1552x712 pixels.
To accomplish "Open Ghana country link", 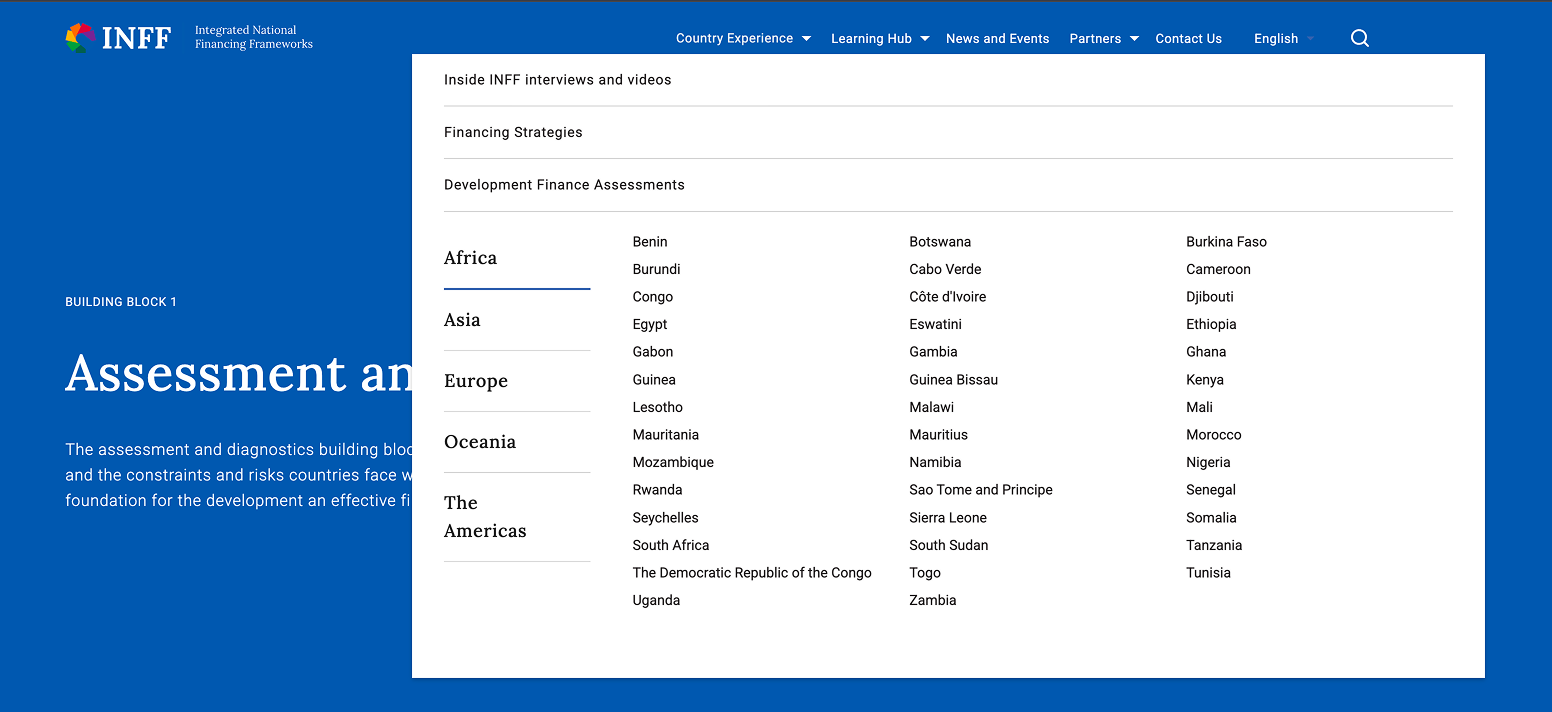I will coord(1206,352).
